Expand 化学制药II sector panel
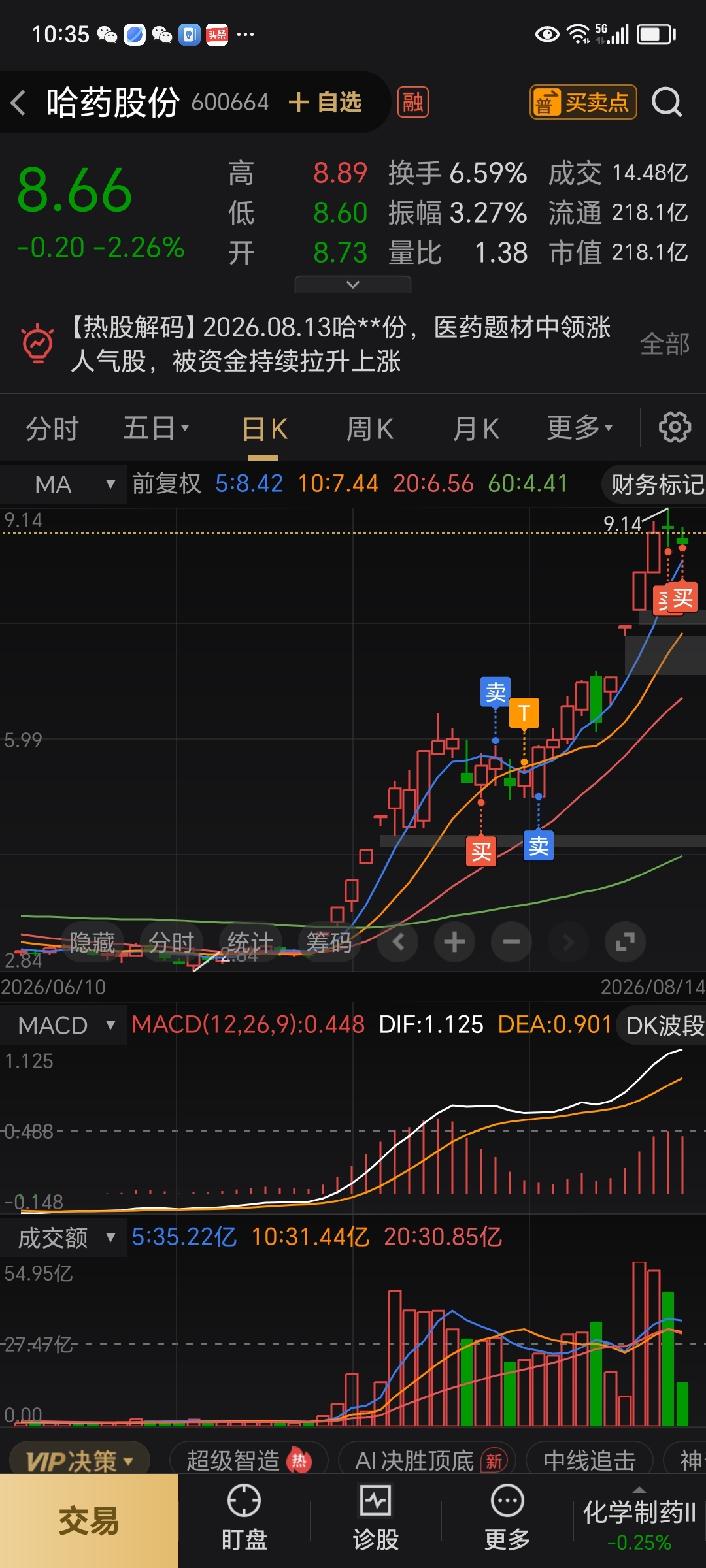 [639, 1521]
